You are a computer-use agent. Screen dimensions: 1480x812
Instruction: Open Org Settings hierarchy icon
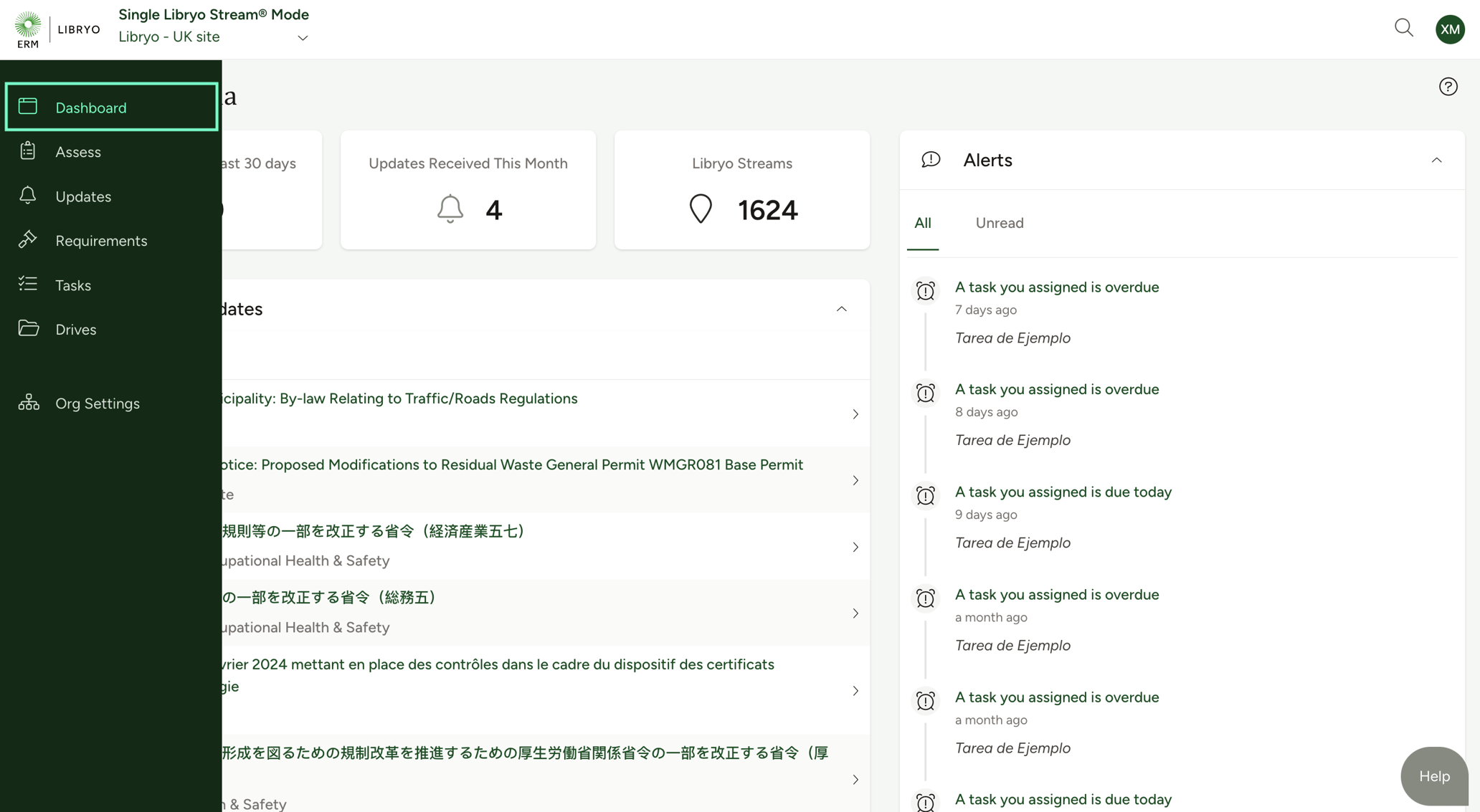pos(27,403)
